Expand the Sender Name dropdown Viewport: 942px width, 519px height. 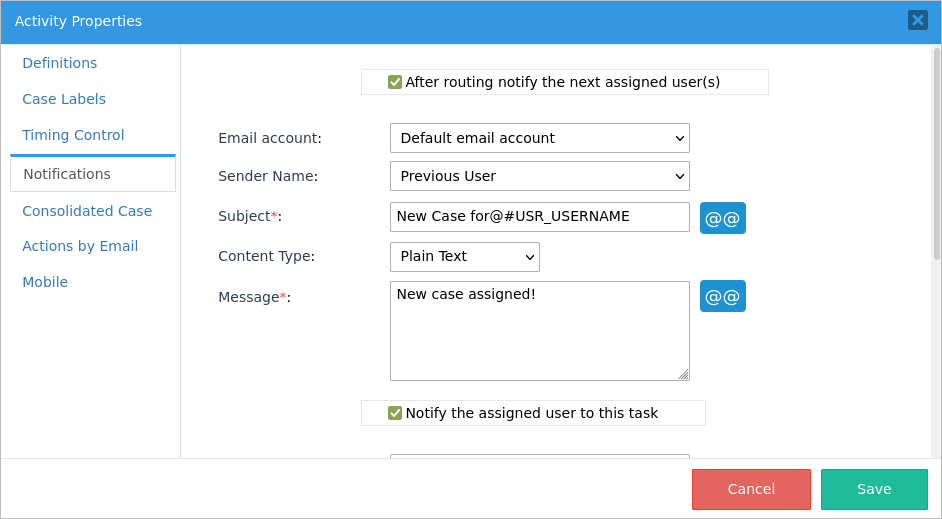(539, 176)
